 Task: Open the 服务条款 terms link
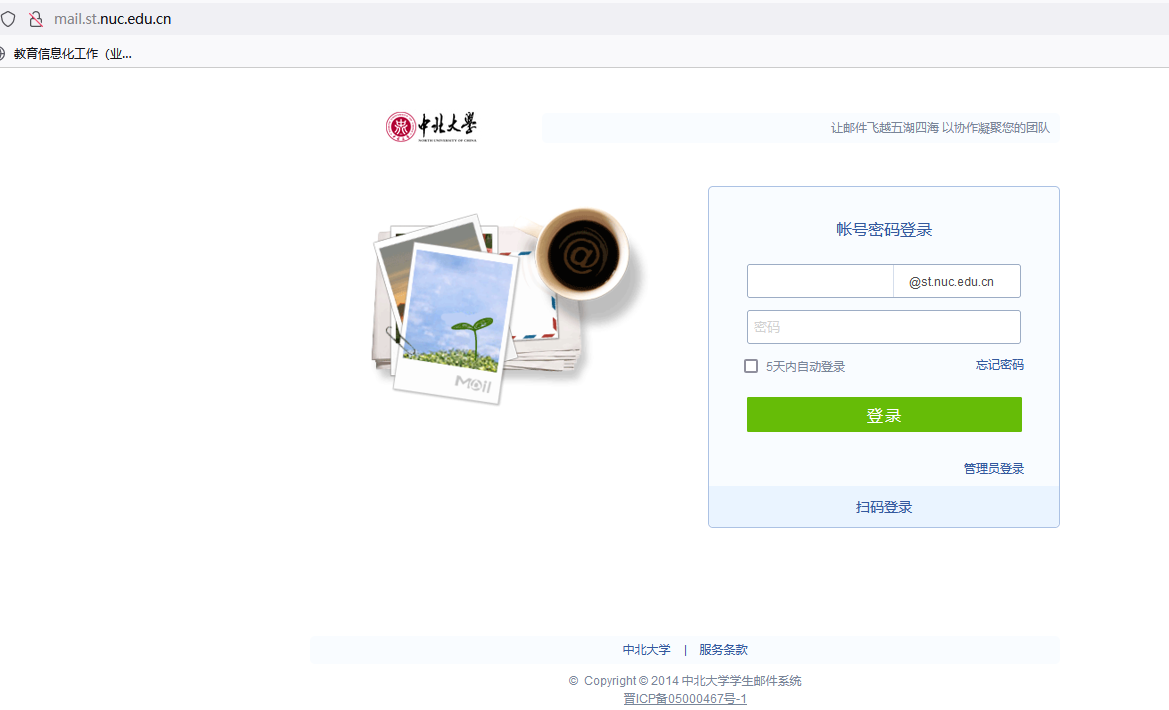tap(723, 650)
